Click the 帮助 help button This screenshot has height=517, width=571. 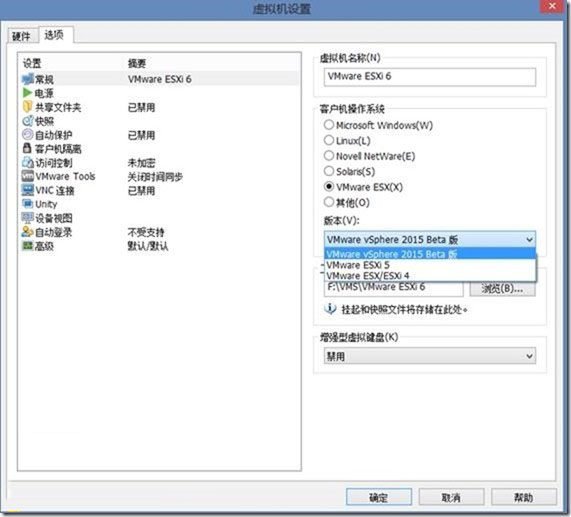tap(524, 497)
